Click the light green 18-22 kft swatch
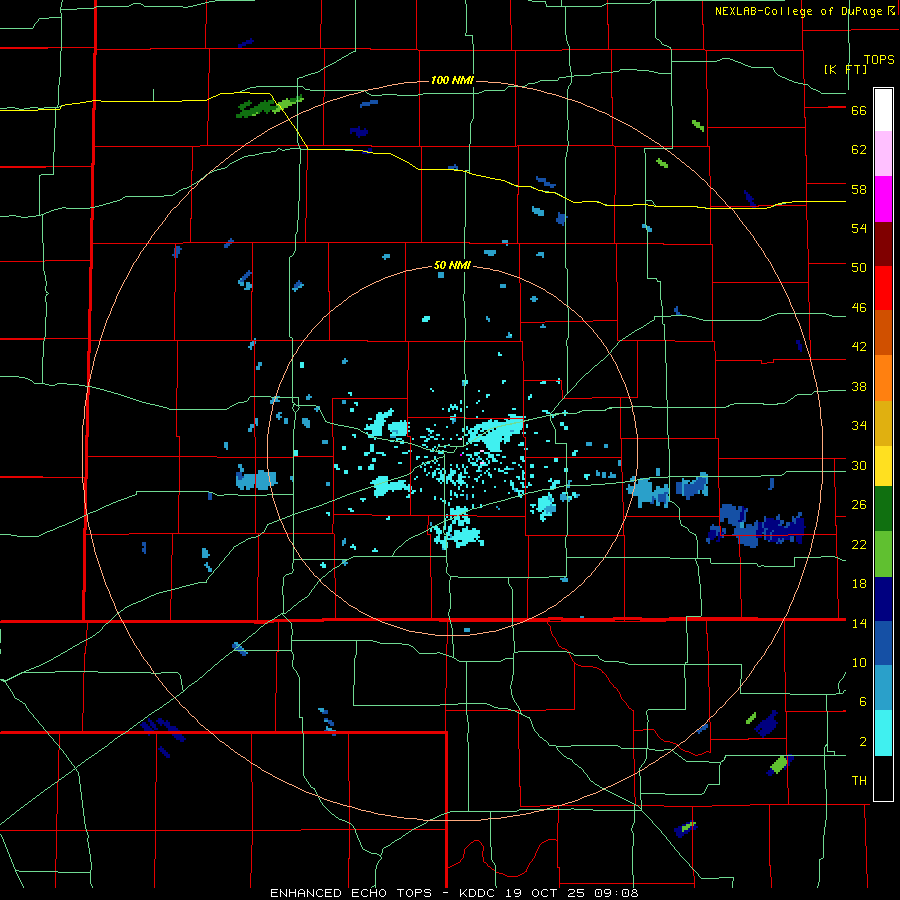The height and width of the screenshot is (900, 900). (883, 554)
